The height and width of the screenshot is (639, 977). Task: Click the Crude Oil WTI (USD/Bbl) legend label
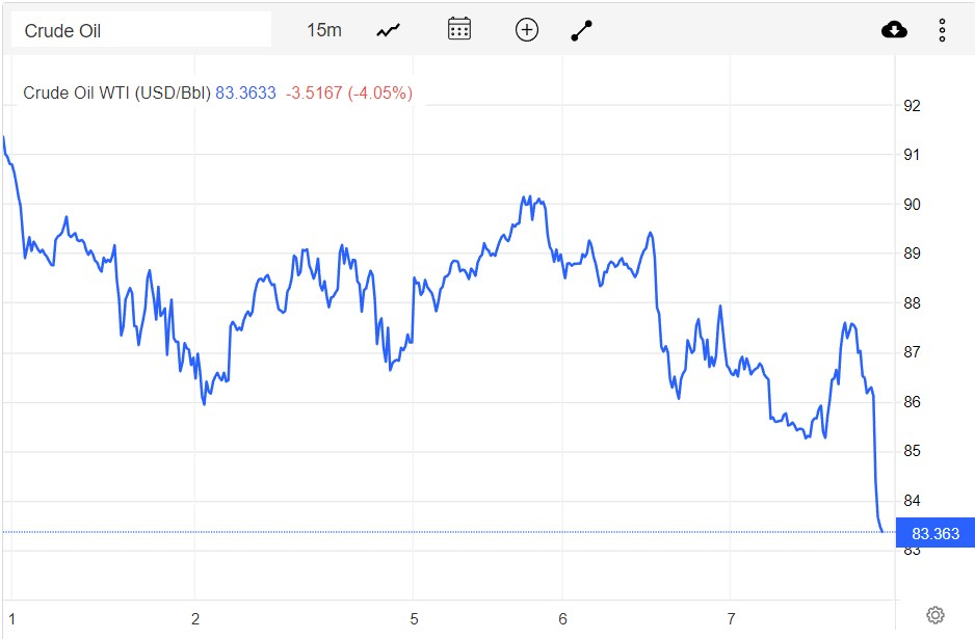(117, 93)
